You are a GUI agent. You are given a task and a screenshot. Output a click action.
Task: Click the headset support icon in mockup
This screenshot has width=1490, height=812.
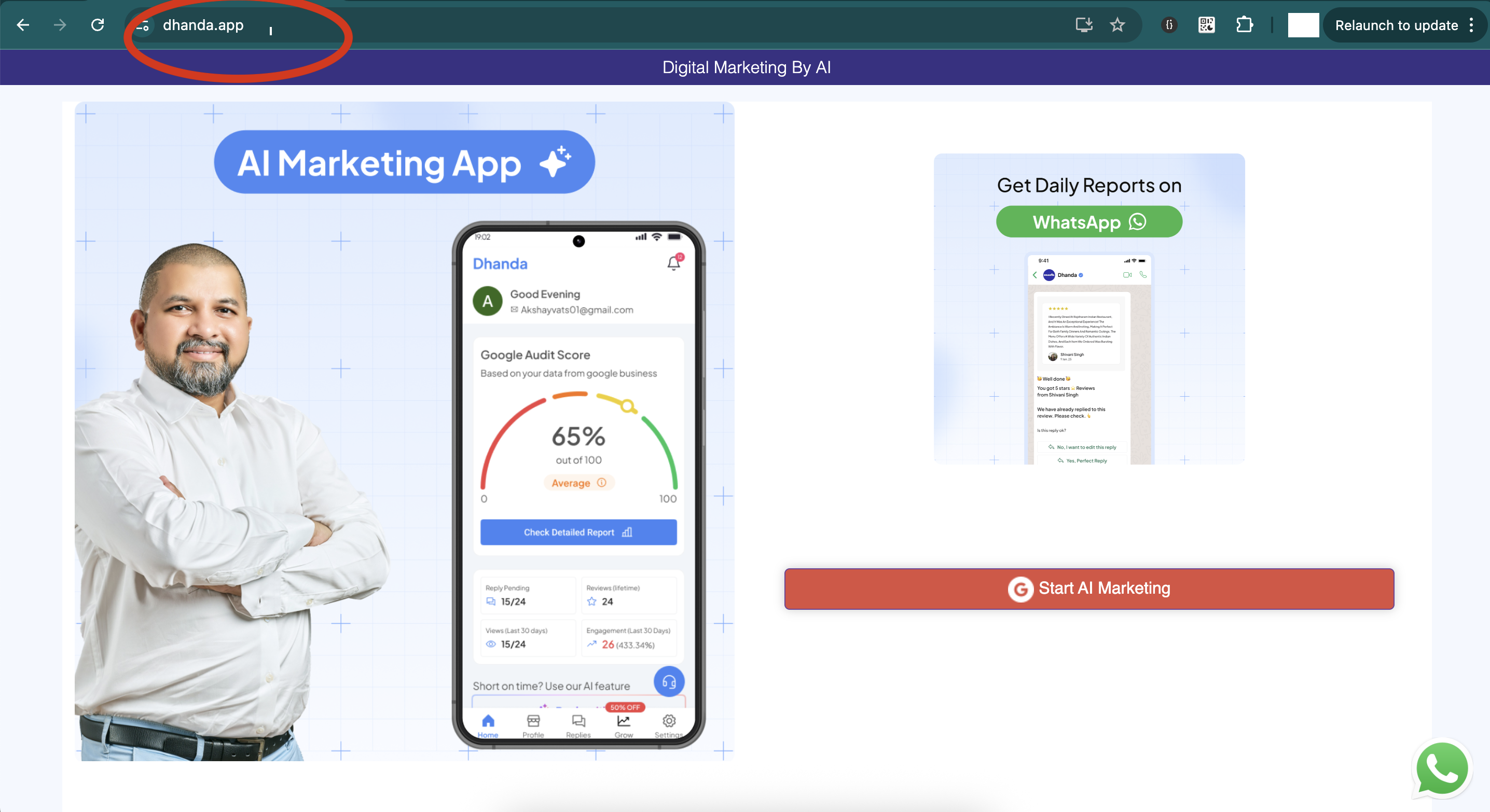point(669,682)
